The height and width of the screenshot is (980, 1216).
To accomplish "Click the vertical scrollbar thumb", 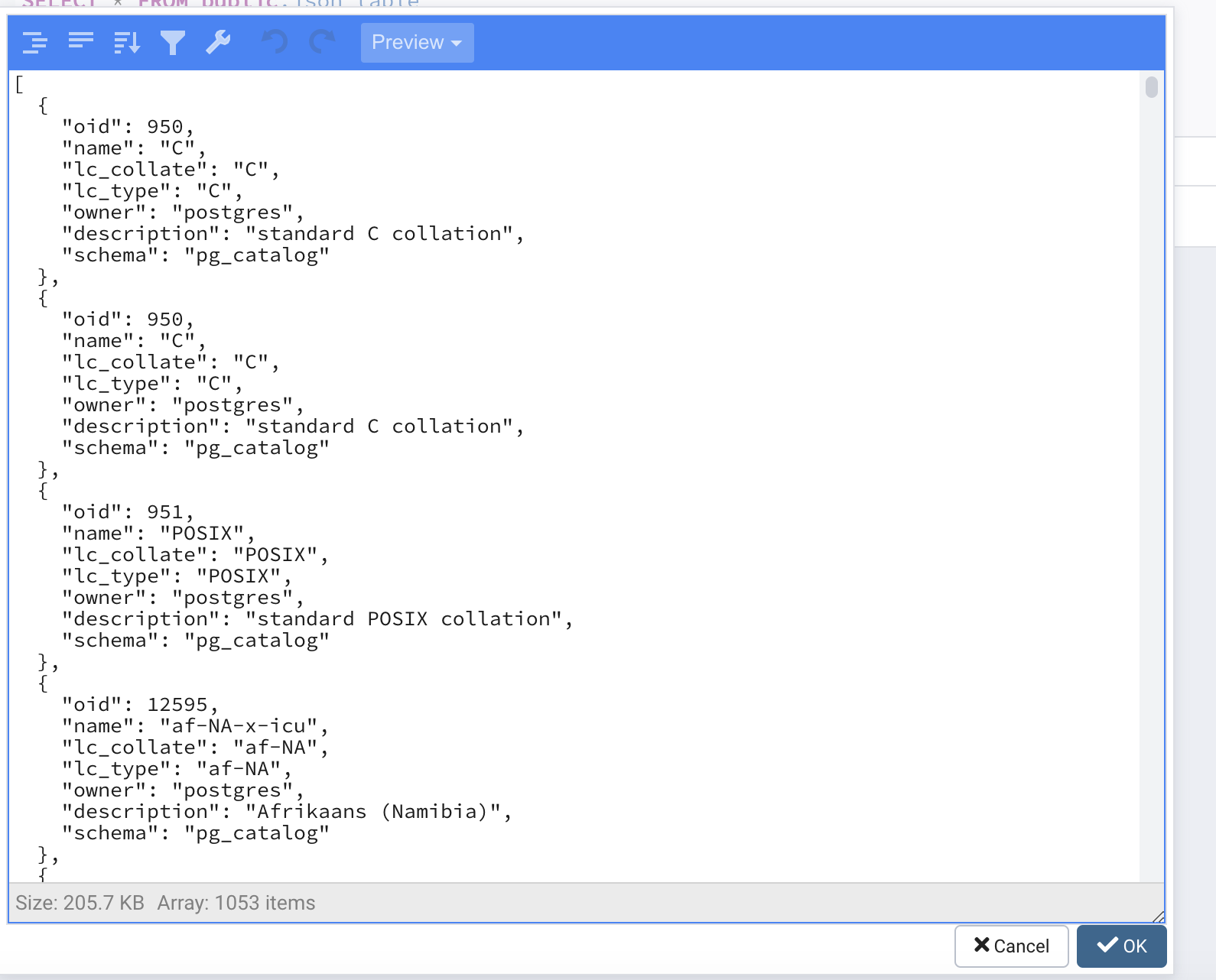I will coord(1151,87).
